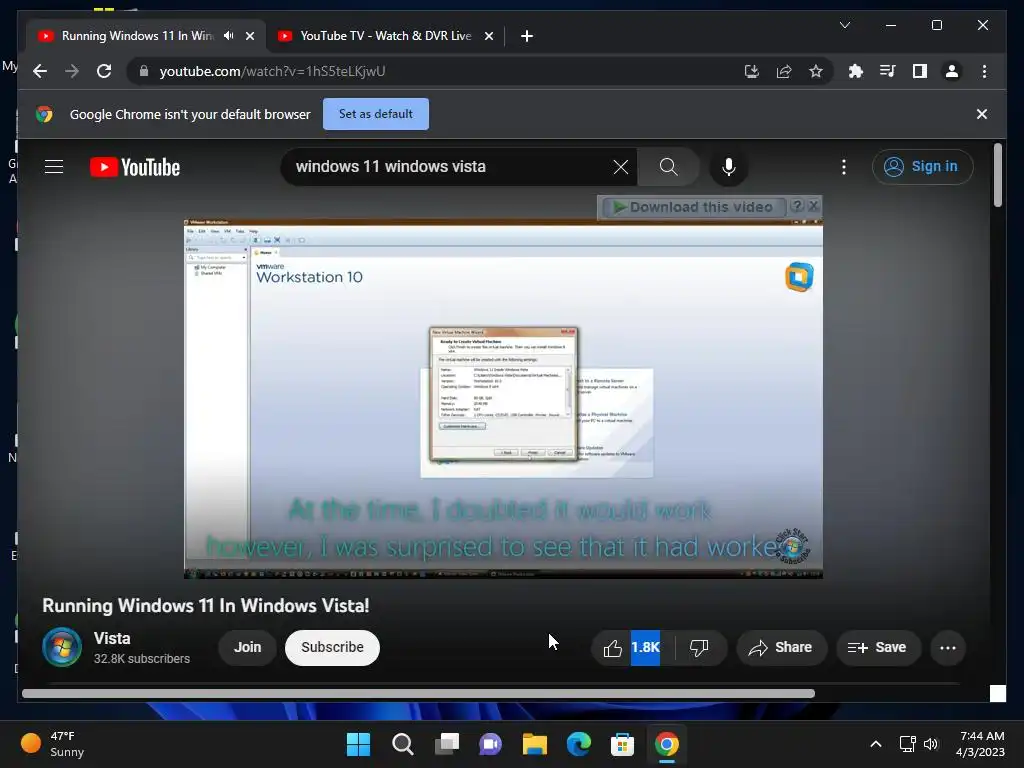Search with your voice microphone
Image resolution: width=1024 pixels, height=768 pixels.
[x=729, y=167]
